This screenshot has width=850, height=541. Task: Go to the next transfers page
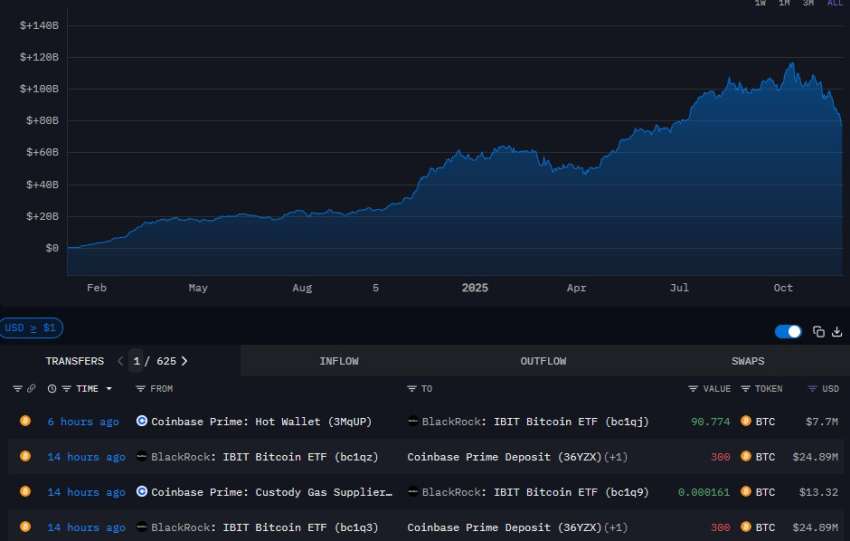pyautogui.click(x=184, y=361)
